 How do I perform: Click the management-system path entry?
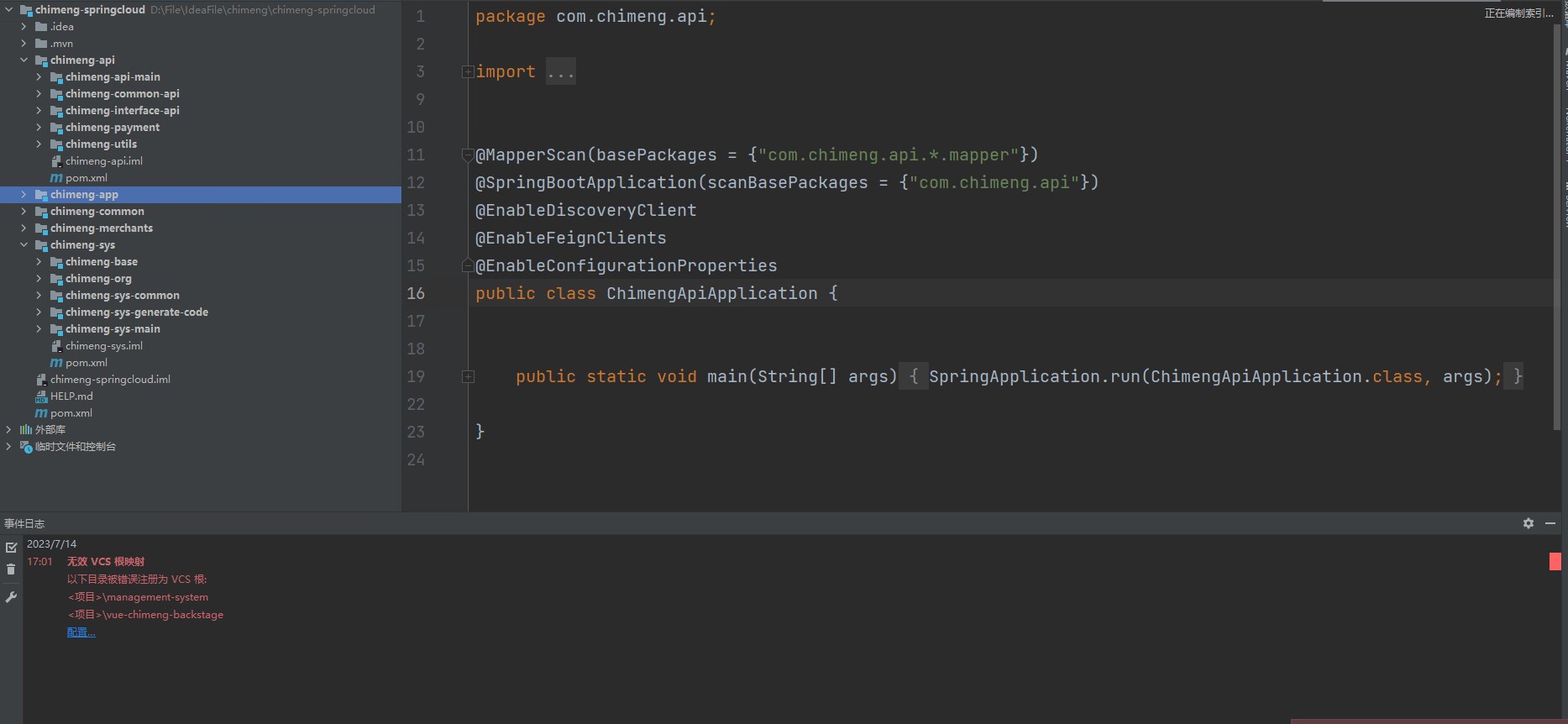coord(139,596)
